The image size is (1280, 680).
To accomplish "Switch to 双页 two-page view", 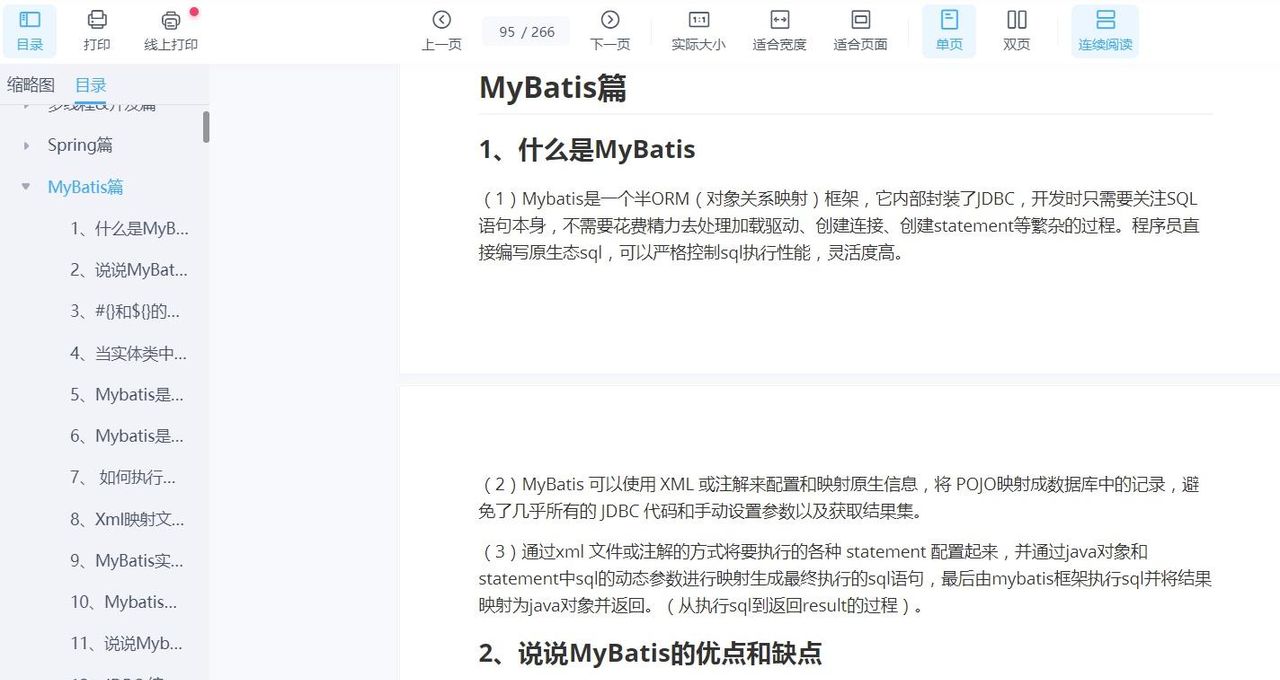I will pos(1016,29).
